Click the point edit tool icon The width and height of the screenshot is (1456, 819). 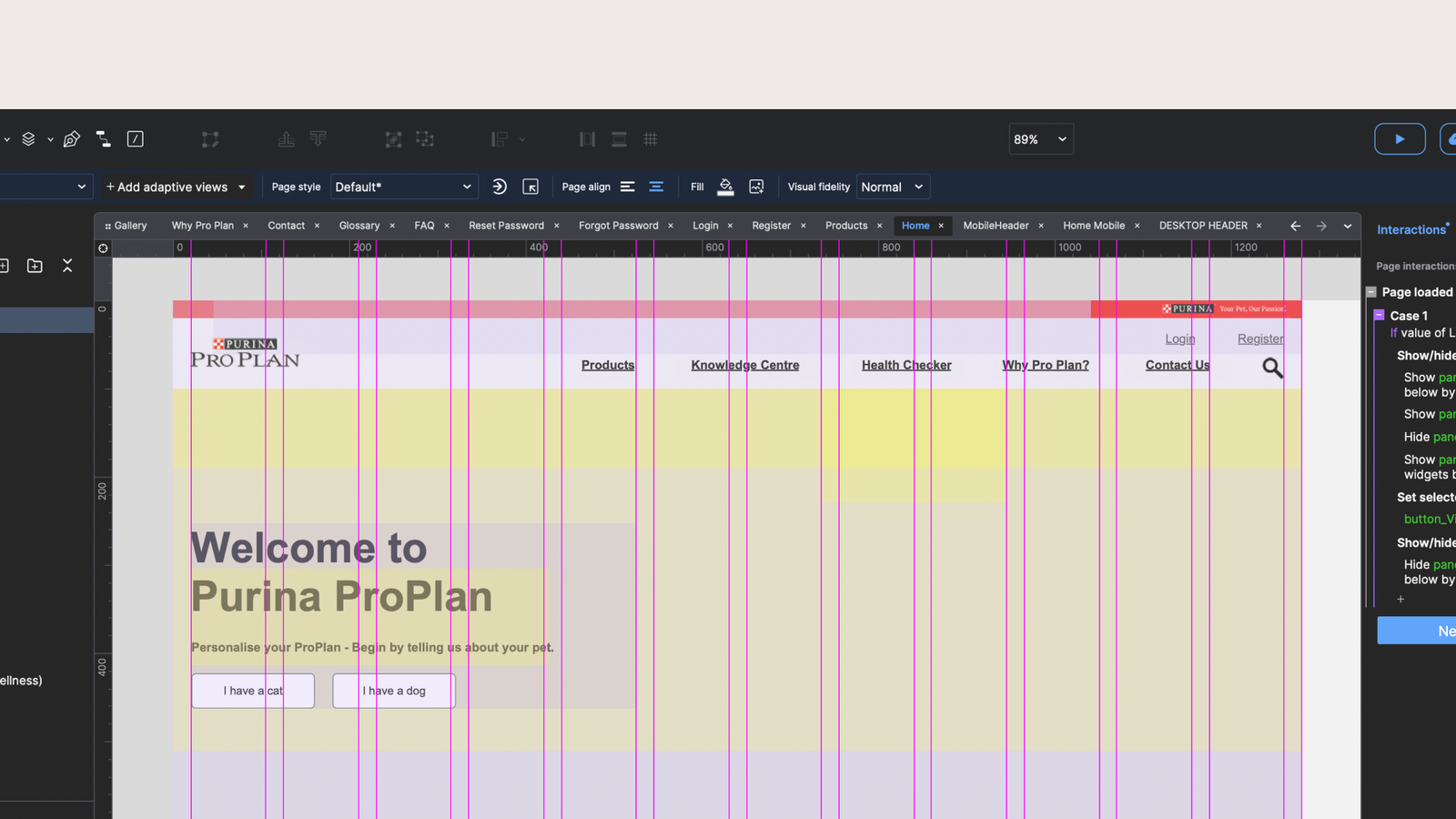210,139
